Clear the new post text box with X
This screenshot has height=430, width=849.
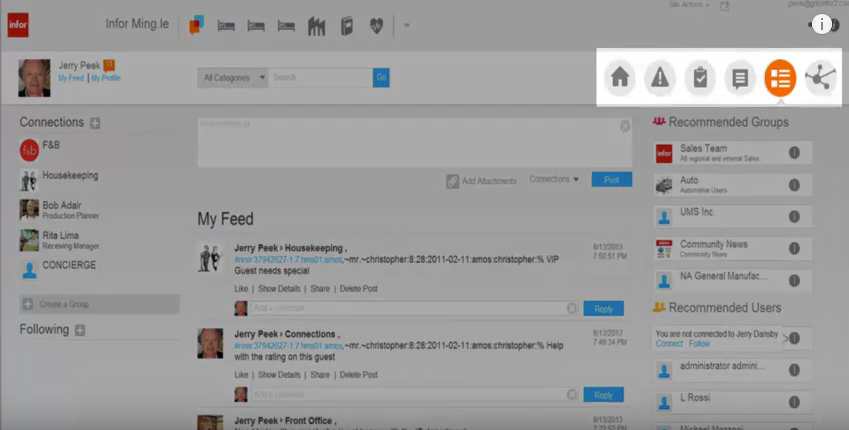tap(625, 126)
